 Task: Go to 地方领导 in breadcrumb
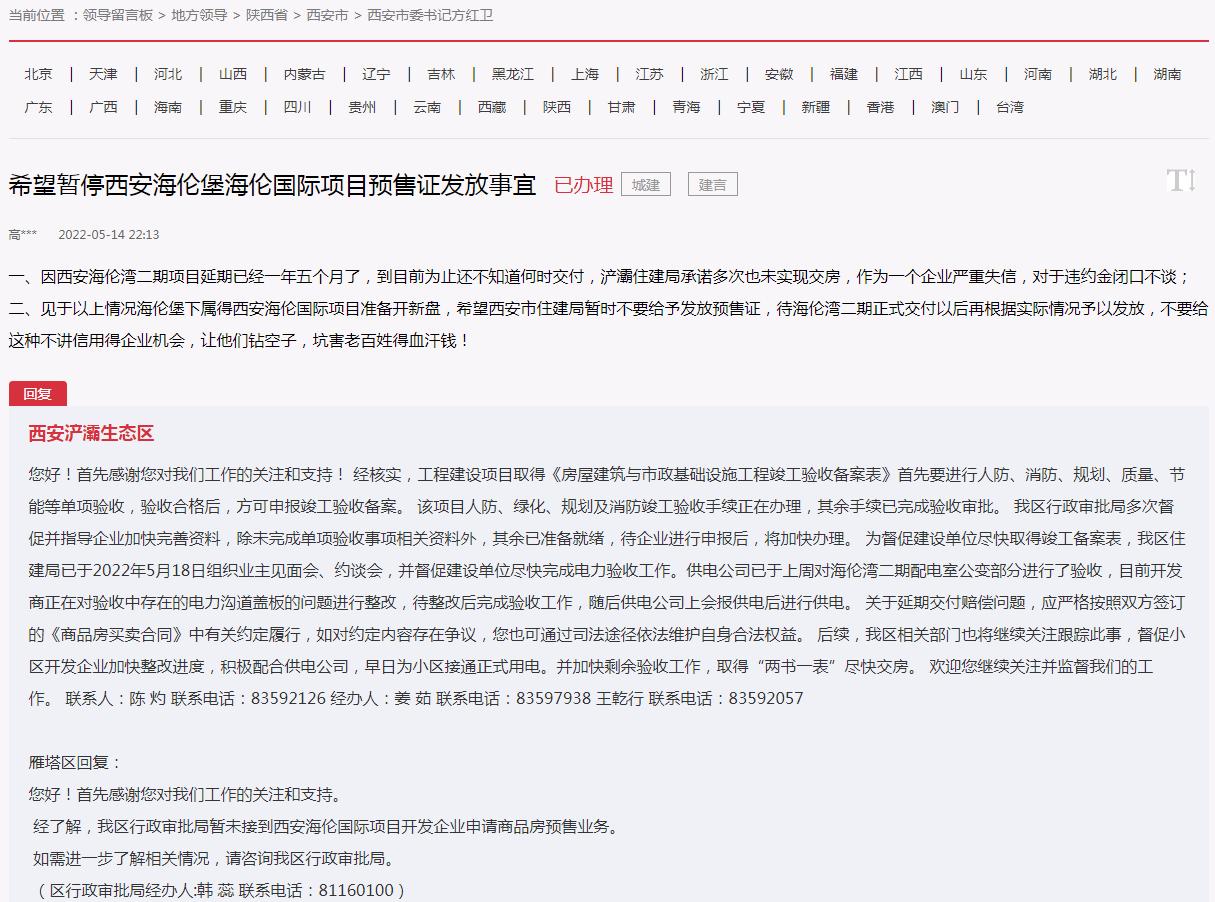click(199, 15)
